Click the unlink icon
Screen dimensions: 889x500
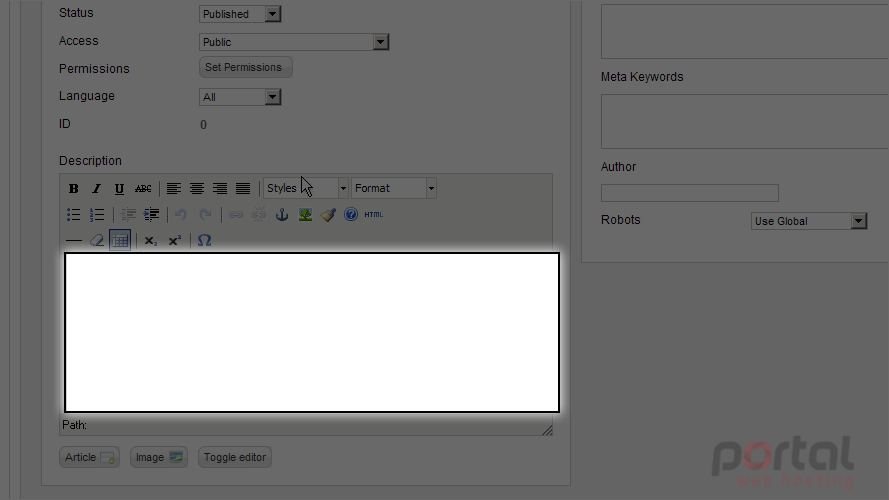pos(259,214)
